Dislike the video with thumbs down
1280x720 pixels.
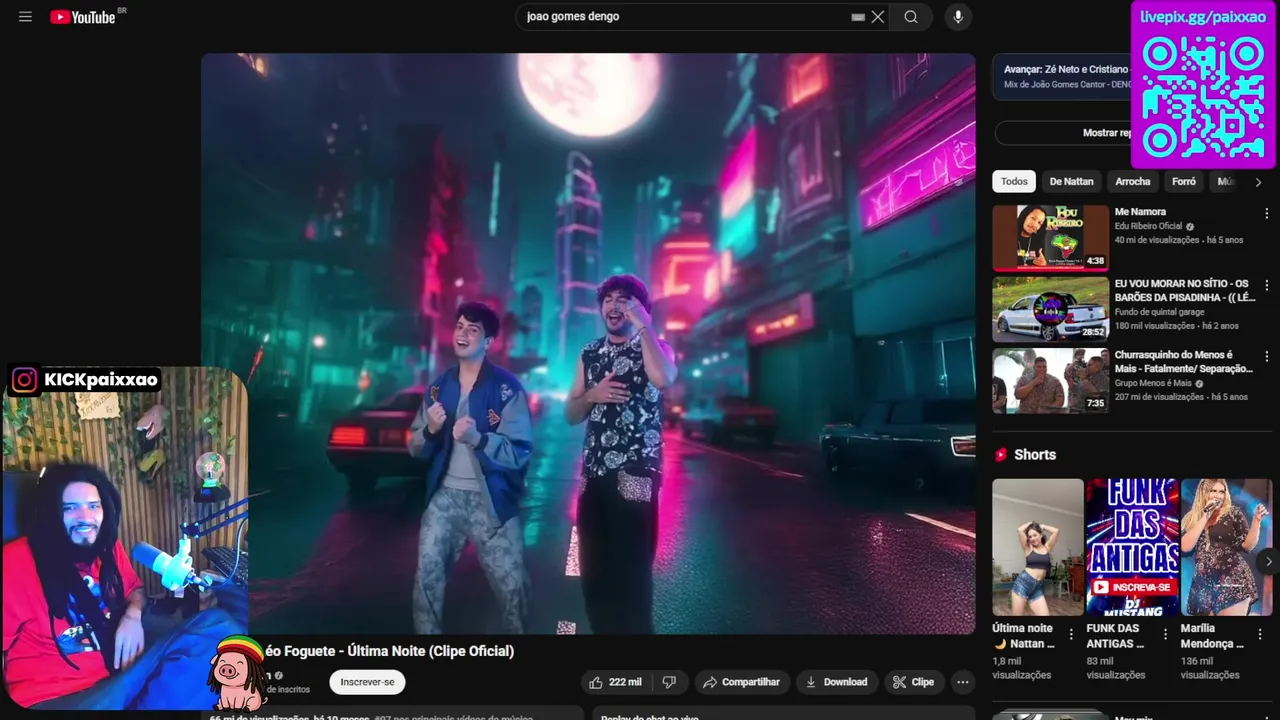click(669, 682)
